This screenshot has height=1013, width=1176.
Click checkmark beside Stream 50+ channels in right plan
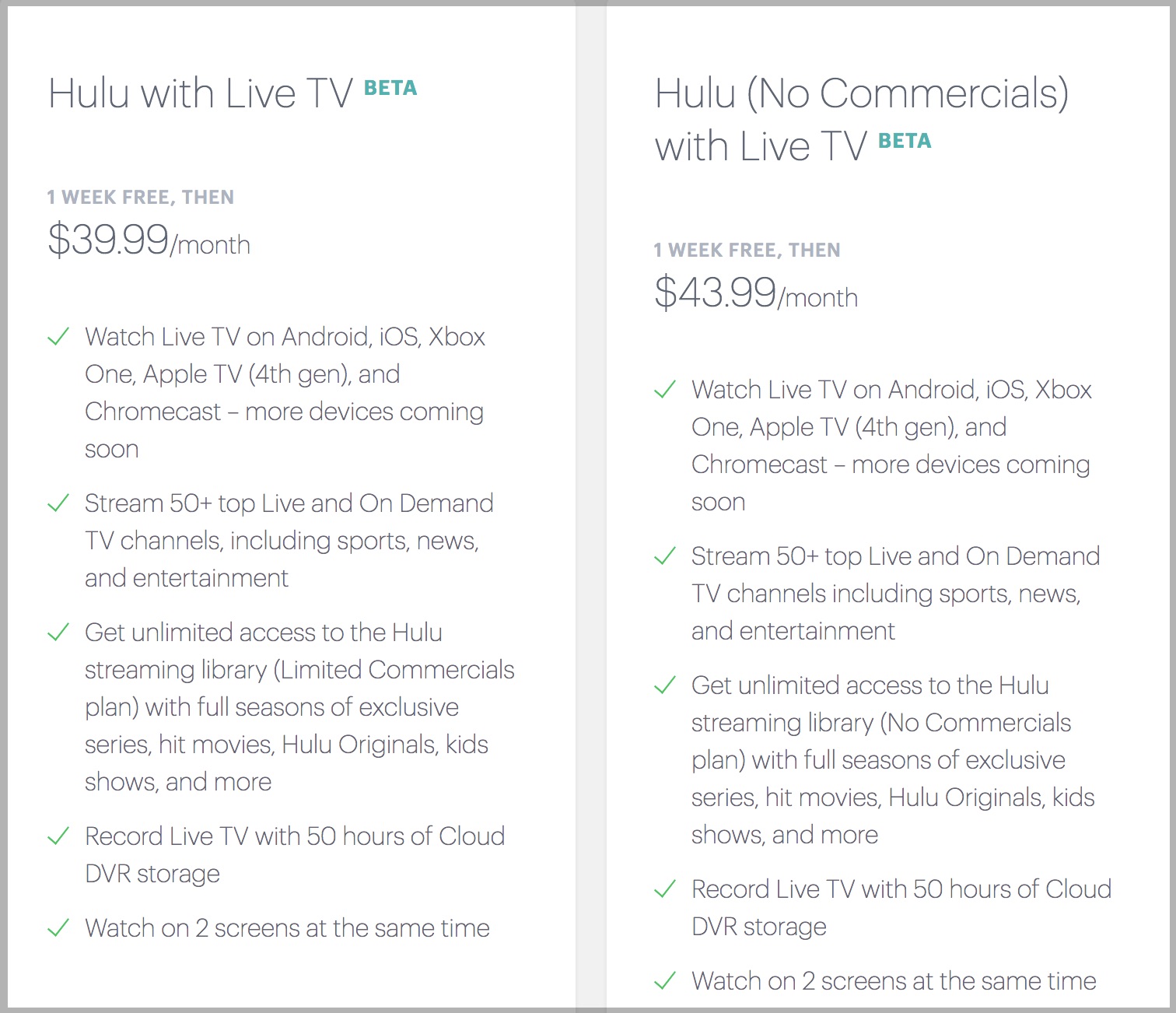665,556
